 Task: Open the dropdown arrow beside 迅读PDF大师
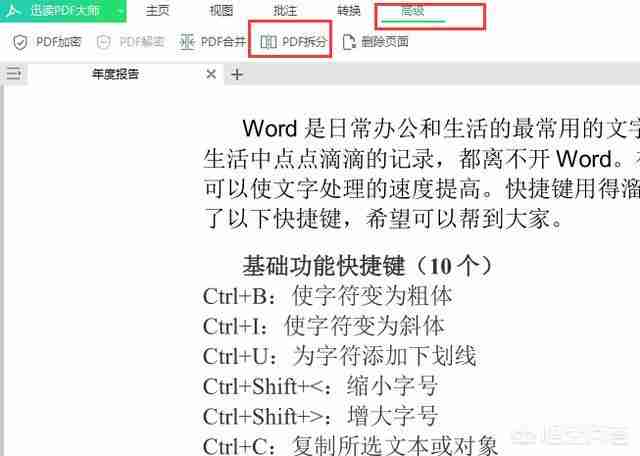pos(120,11)
